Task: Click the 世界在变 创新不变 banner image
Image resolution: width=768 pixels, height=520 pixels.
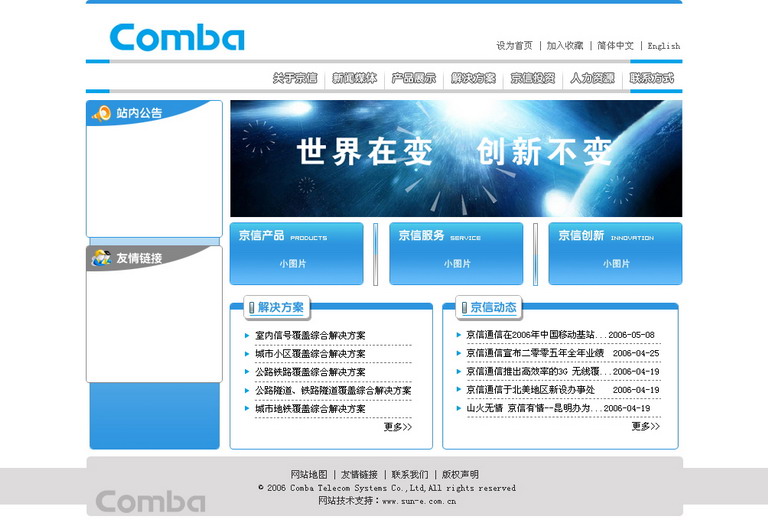Action: point(456,159)
